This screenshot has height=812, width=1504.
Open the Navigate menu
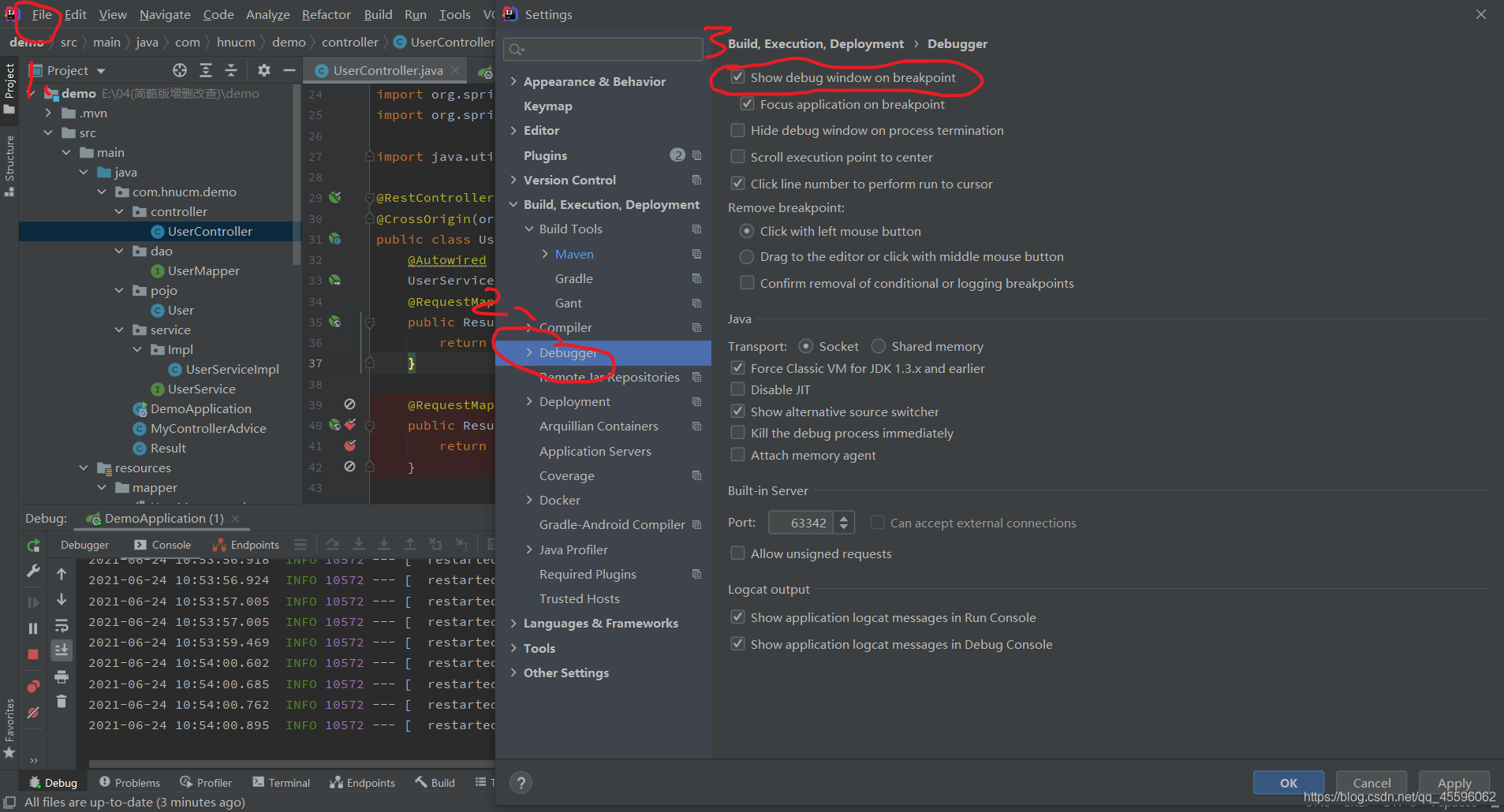pyautogui.click(x=165, y=14)
